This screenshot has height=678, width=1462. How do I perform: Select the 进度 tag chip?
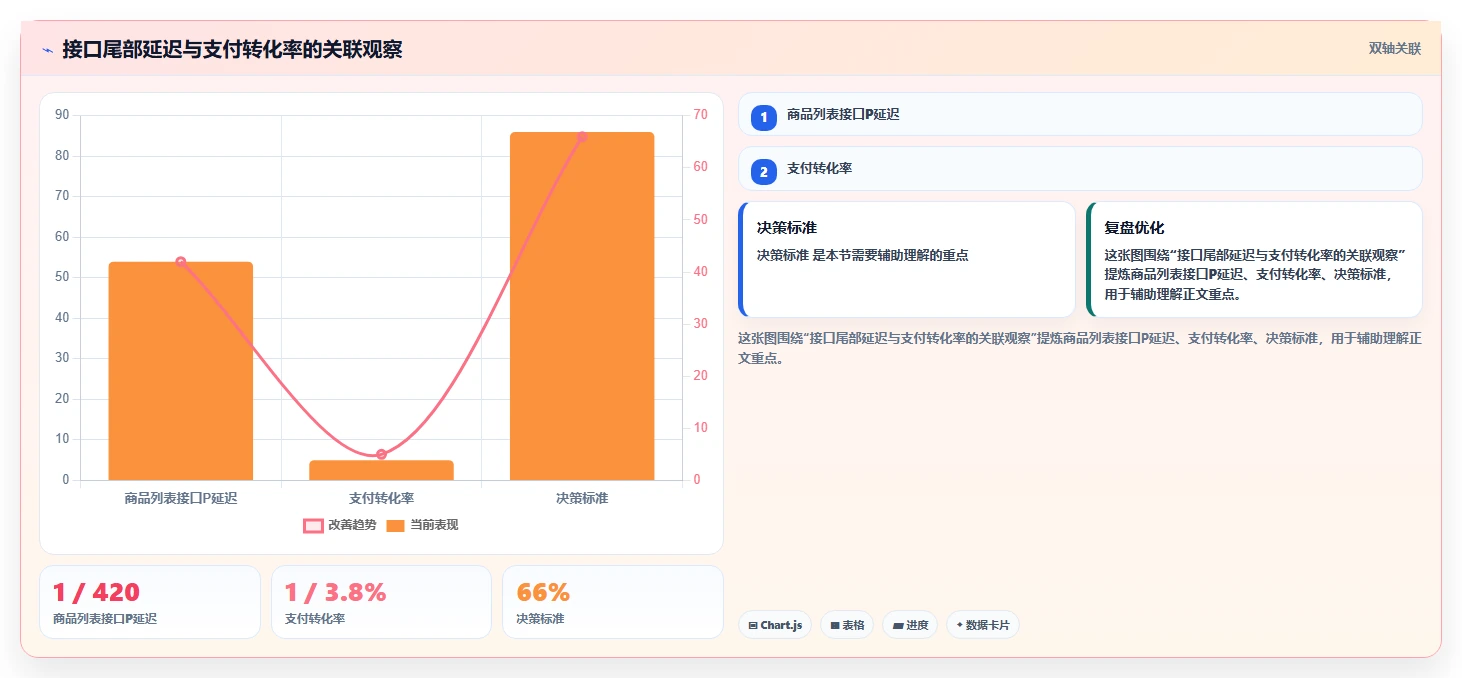point(910,625)
